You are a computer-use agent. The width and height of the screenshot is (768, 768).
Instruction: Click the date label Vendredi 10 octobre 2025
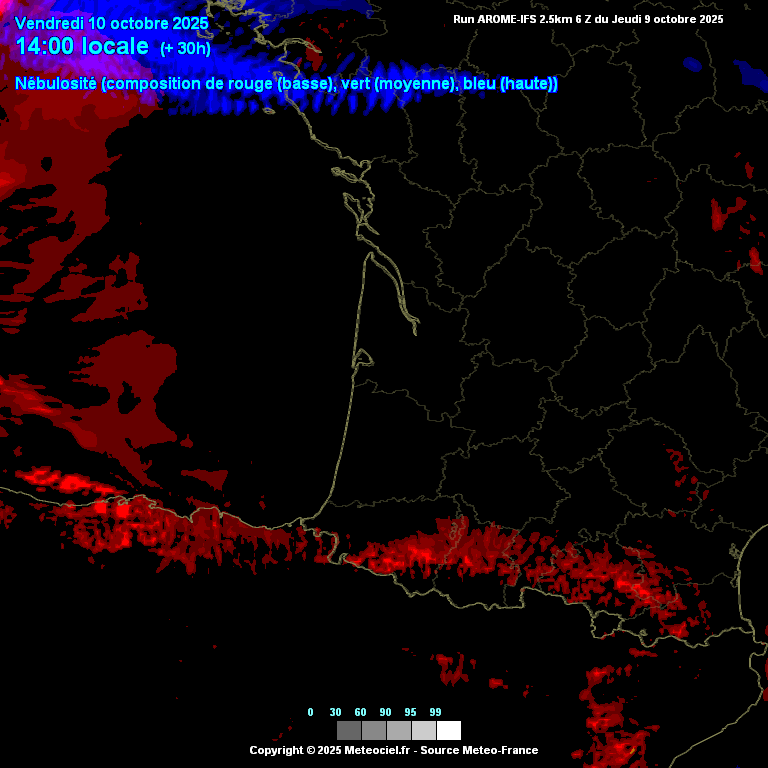[112, 23]
